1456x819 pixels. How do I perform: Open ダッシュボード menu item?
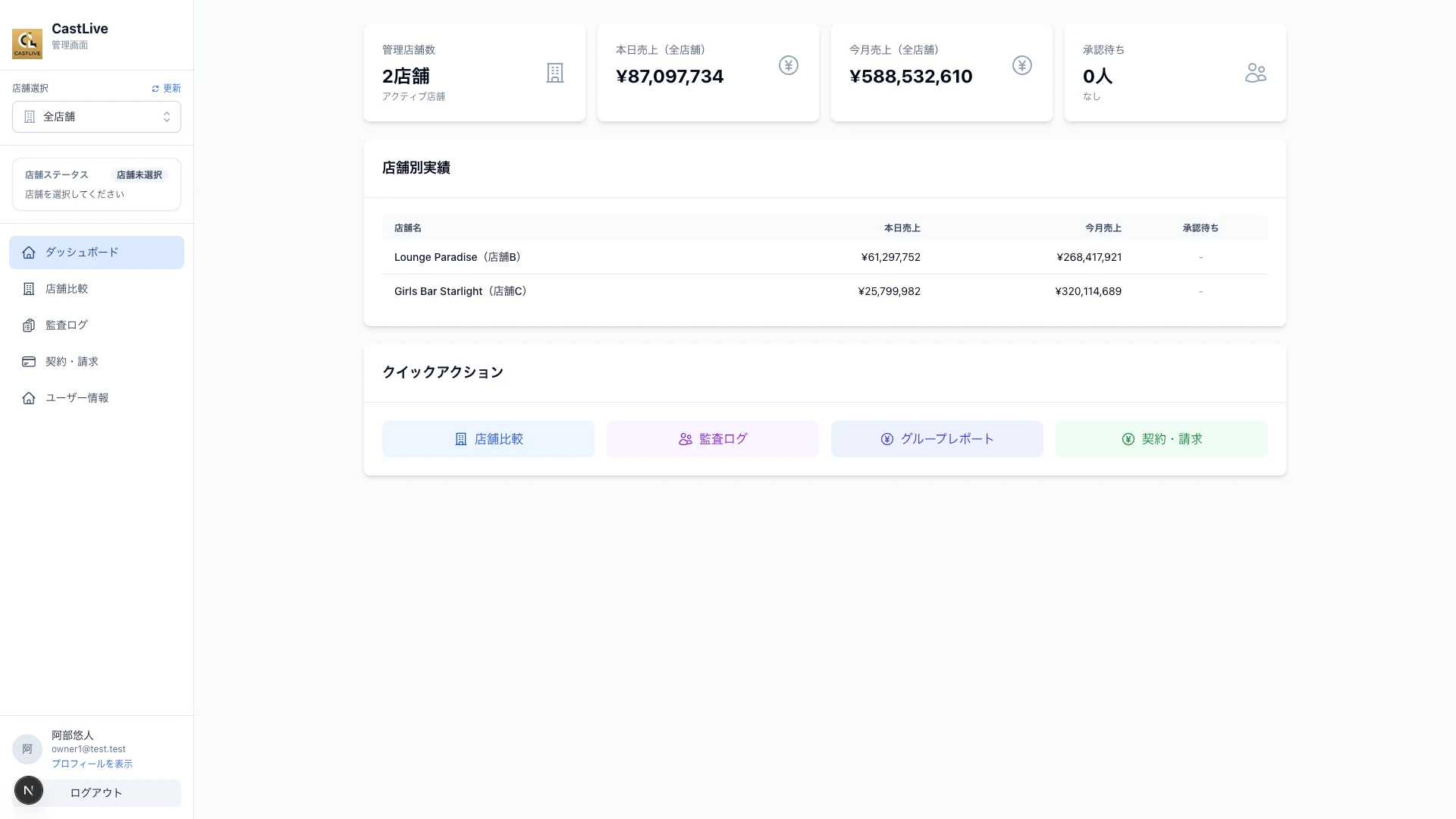[x=96, y=253]
